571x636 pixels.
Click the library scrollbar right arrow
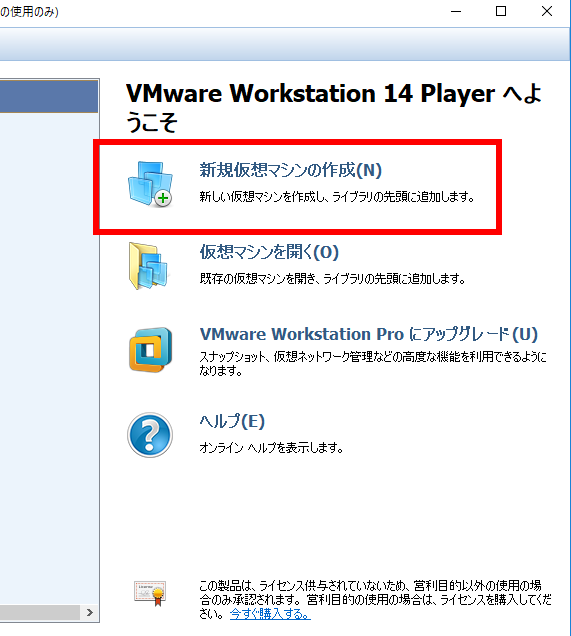90,612
